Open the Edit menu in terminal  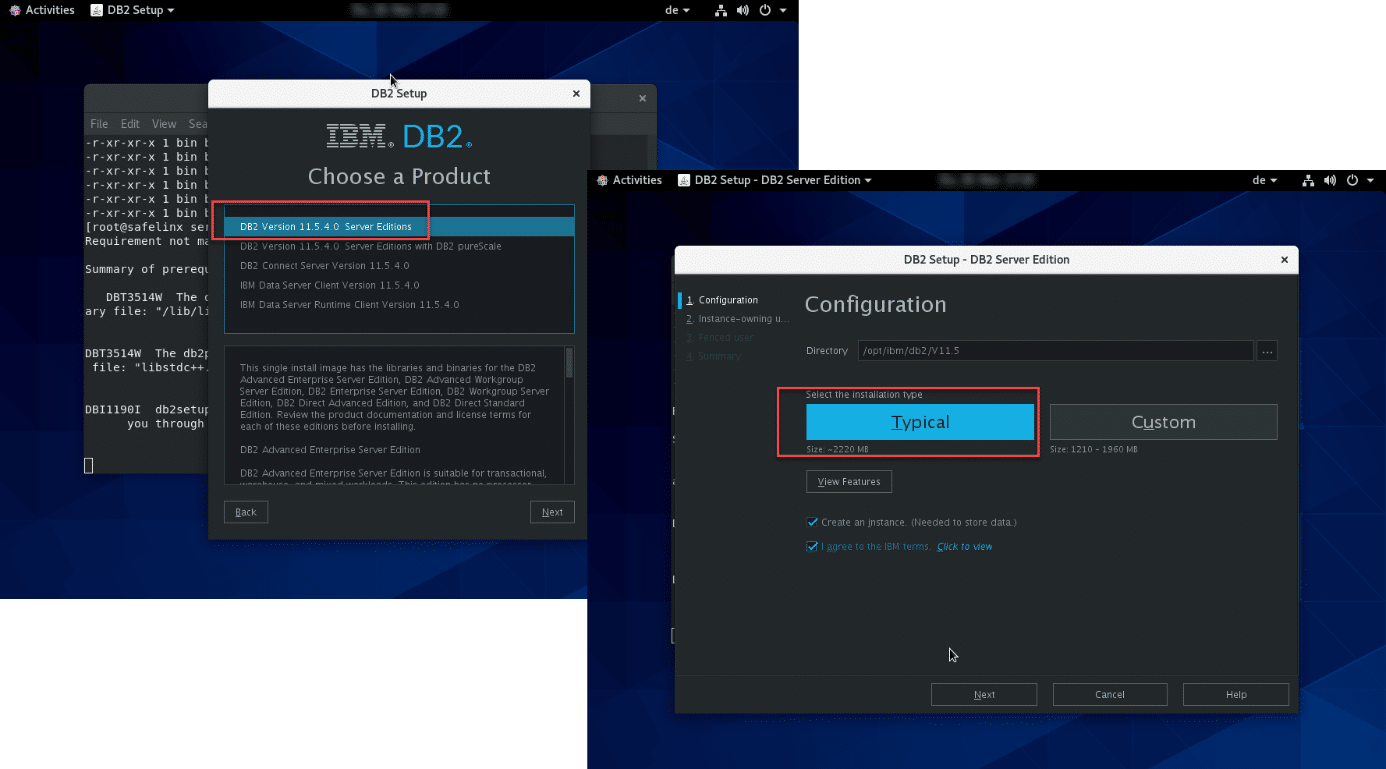130,124
